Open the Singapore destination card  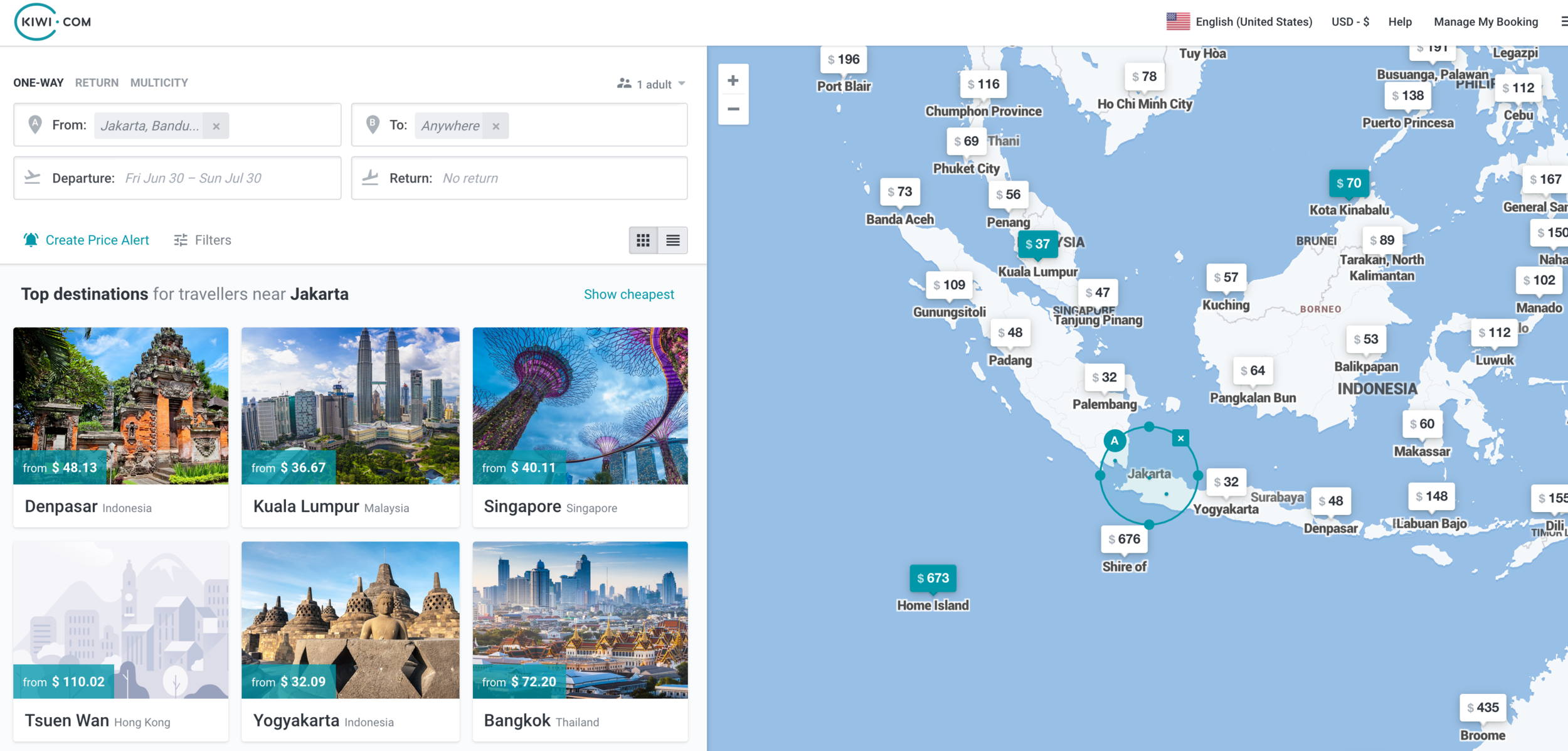(580, 427)
